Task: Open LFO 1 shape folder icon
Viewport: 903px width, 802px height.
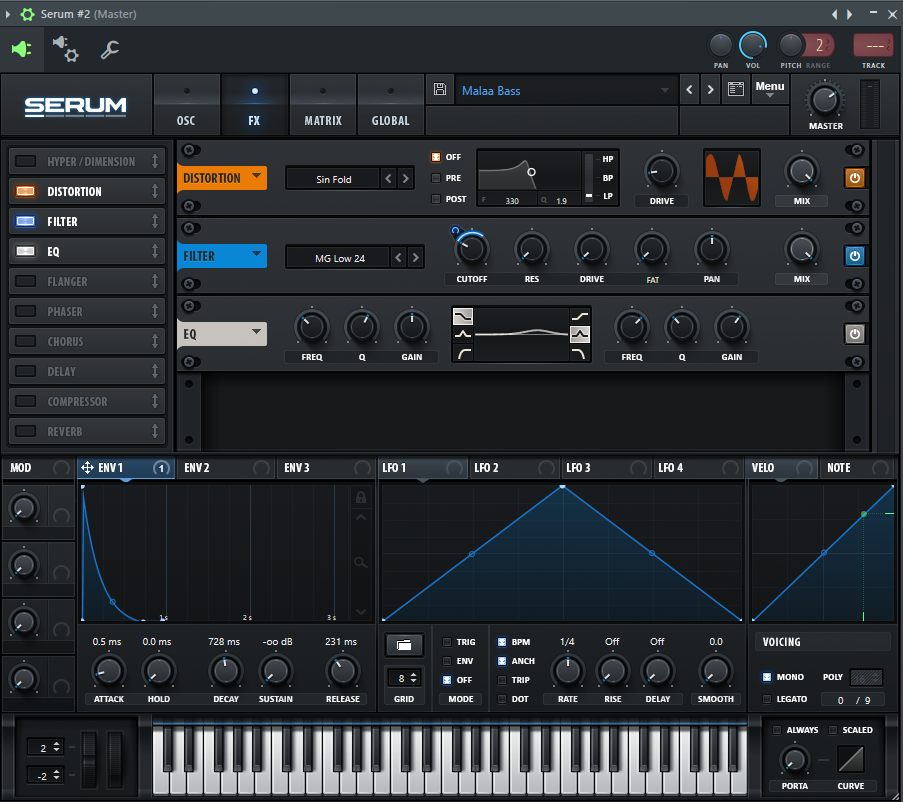Action: pos(404,645)
